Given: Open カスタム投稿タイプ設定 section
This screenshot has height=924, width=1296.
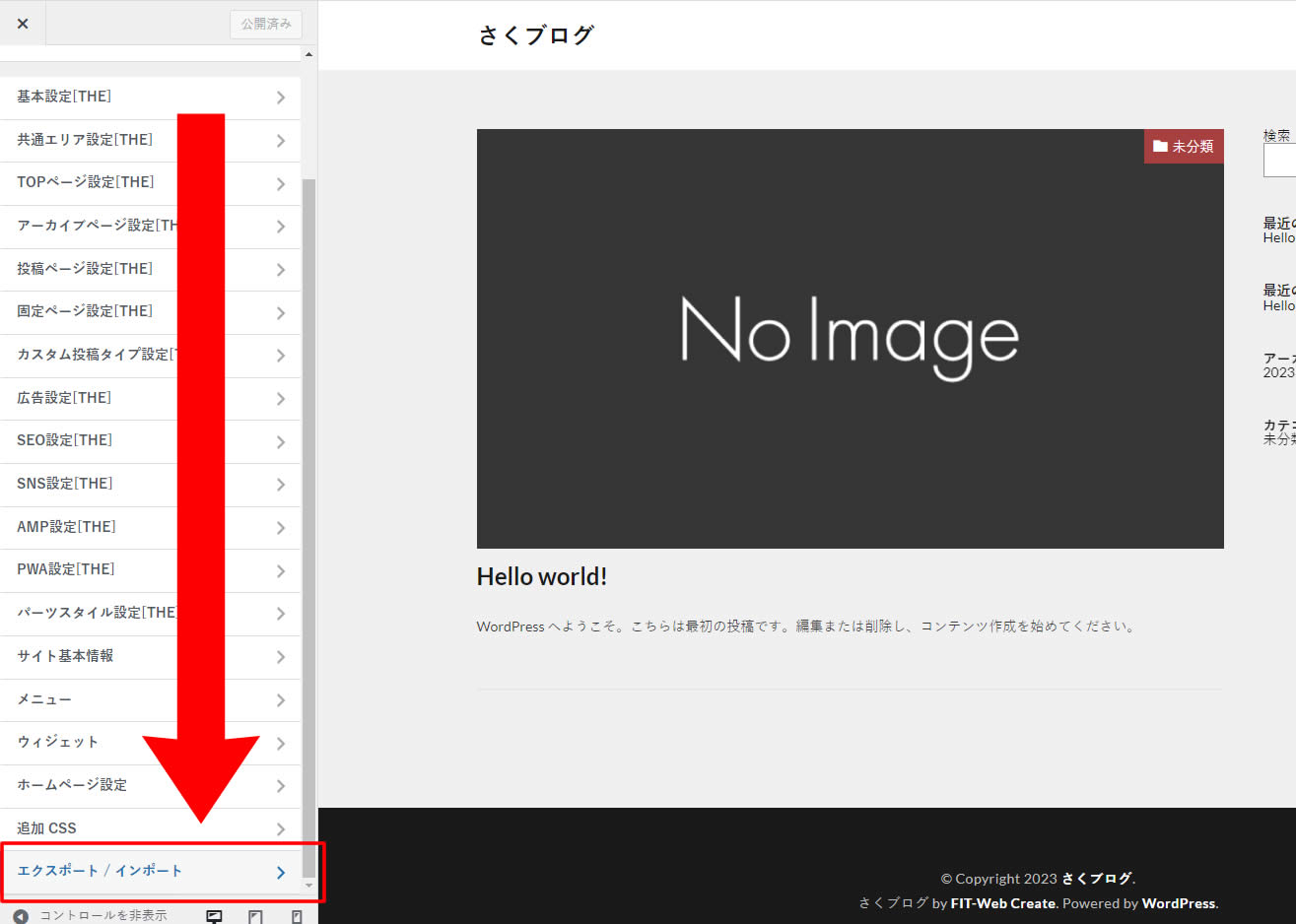Looking at the screenshot, I should pos(150,355).
